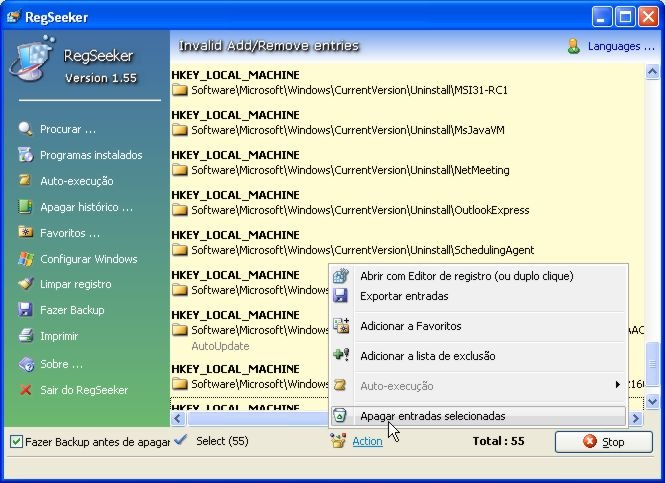Click the Favoritos folder icon
The width and height of the screenshot is (665, 483).
pyautogui.click(x=25, y=232)
